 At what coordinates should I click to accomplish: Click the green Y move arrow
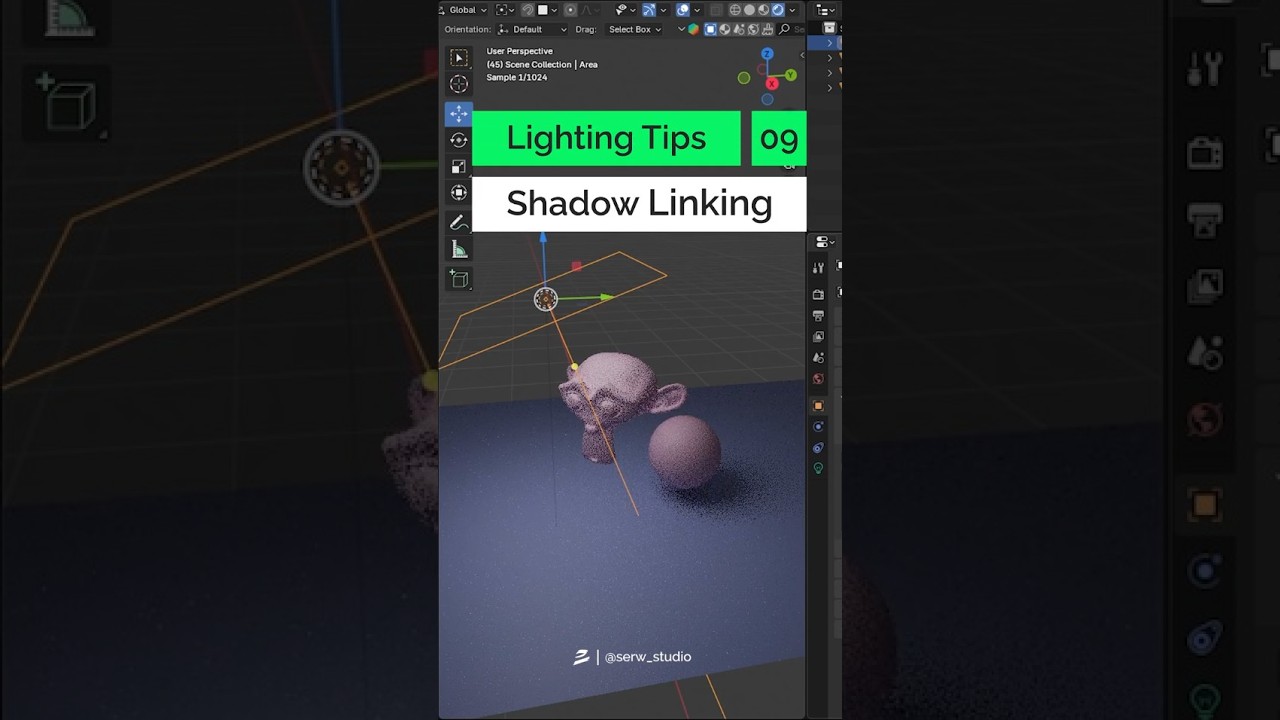coord(607,297)
